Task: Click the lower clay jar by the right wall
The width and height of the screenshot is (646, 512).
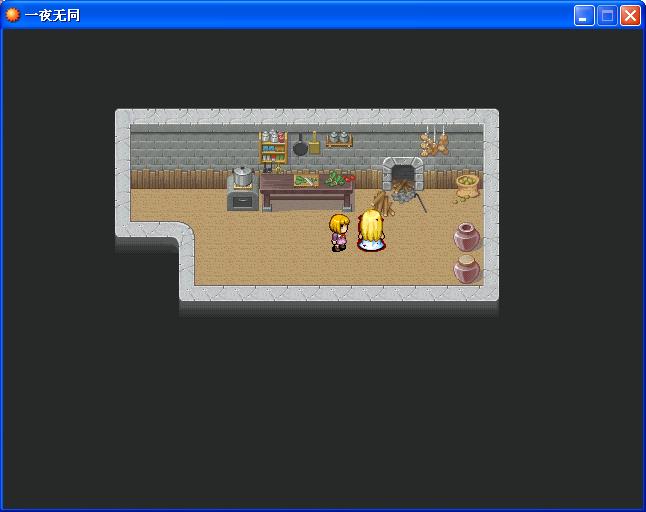Action: [467, 269]
